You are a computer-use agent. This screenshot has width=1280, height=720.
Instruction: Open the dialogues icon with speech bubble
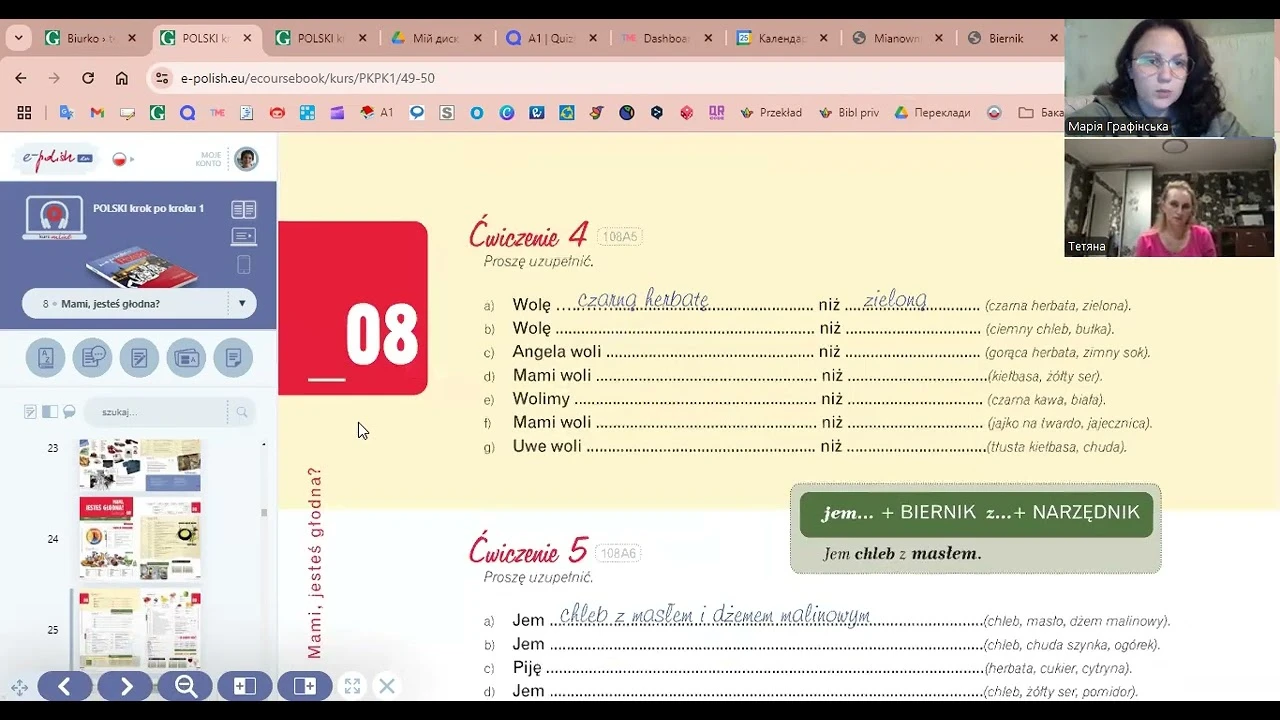(x=92, y=357)
